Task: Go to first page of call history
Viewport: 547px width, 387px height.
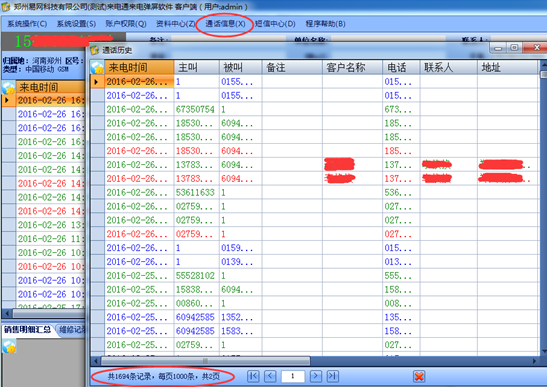Action: click(x=253, y=376)
